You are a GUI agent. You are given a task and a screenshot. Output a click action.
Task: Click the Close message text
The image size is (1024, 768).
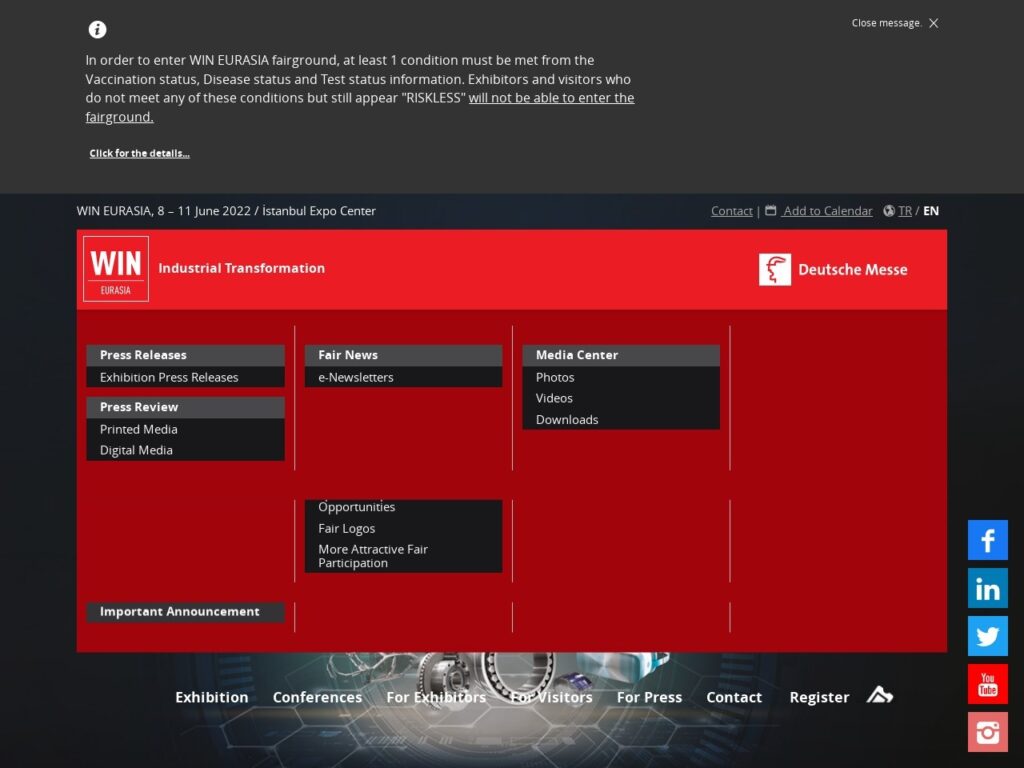pyautogui.click(x=886, y=23)
